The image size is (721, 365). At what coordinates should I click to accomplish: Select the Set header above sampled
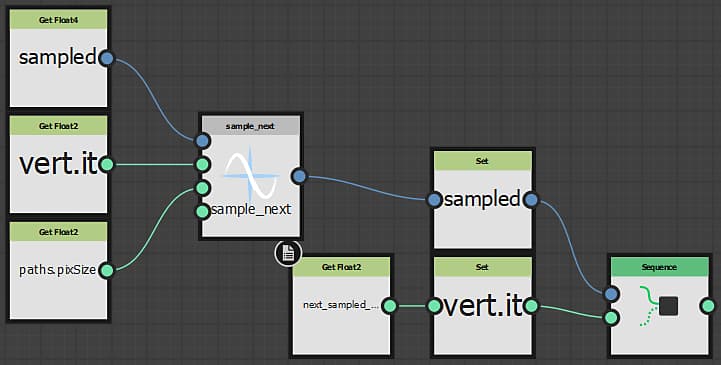point(483,161)
